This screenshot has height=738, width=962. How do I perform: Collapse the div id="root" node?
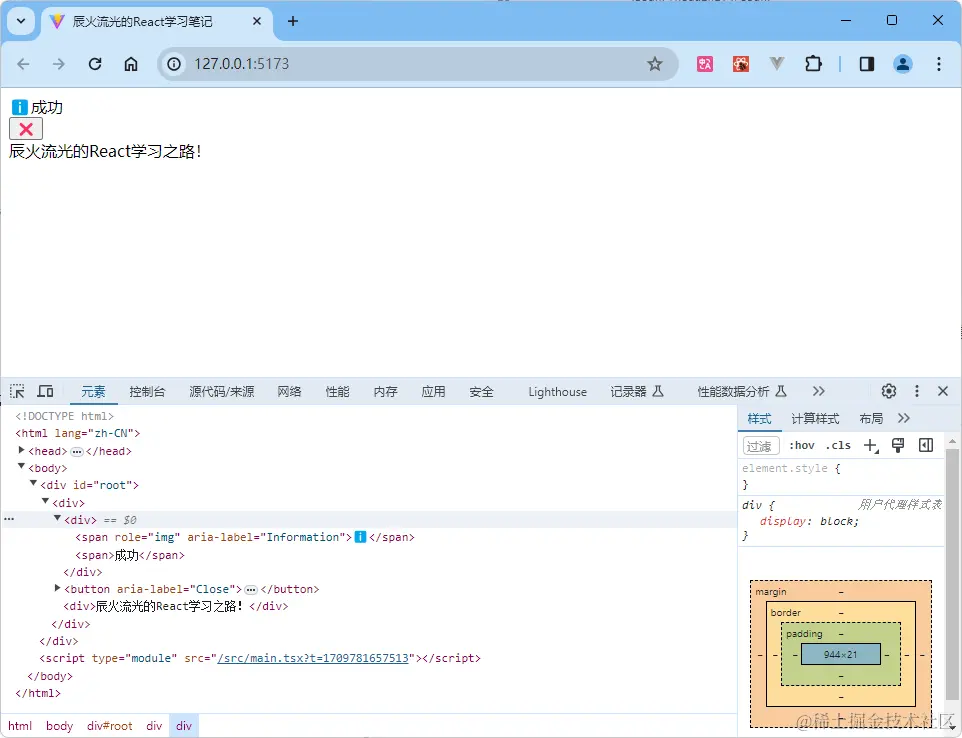tap(34, 484)
